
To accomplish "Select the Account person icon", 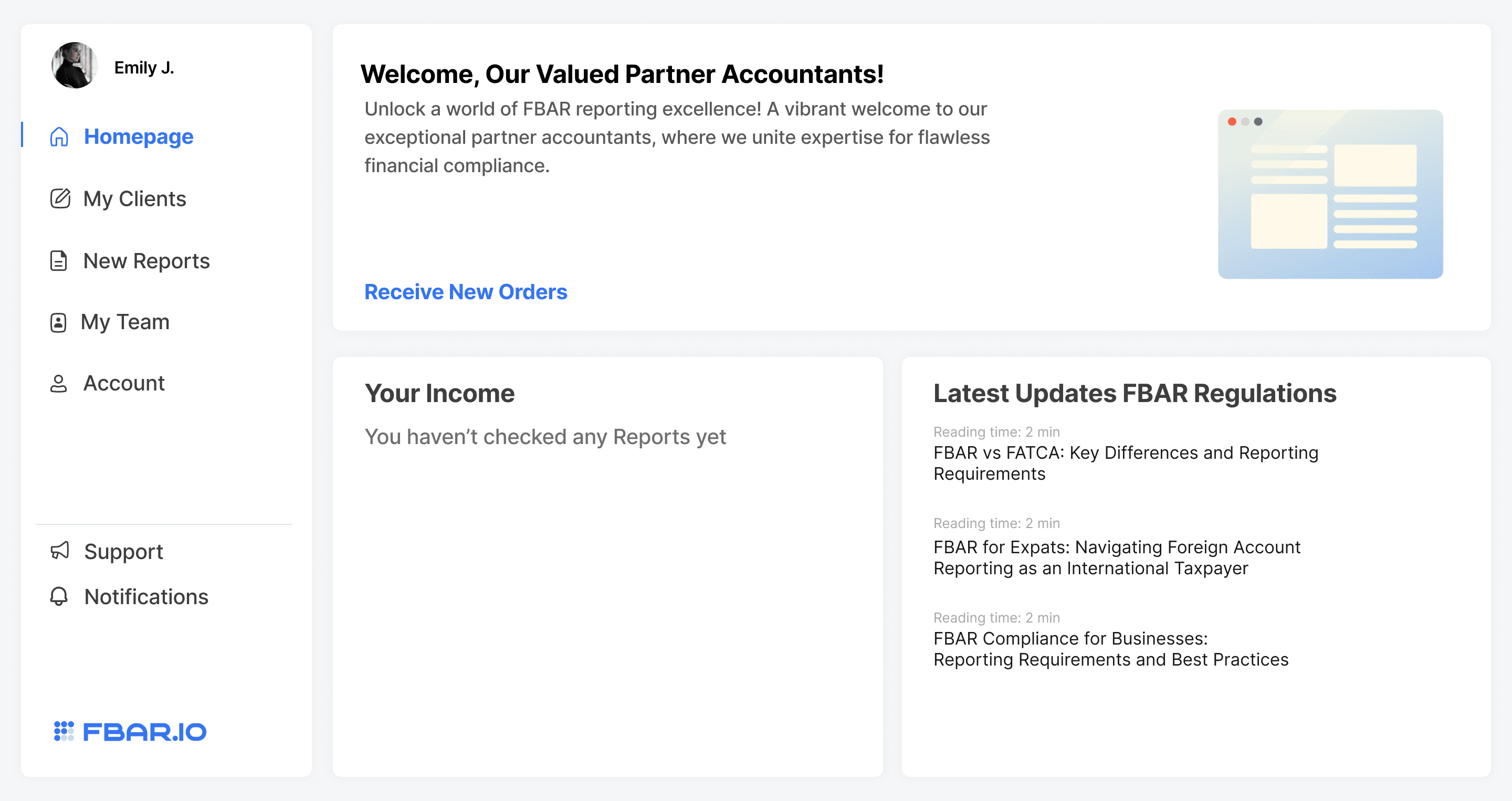I will click(58, 383).
